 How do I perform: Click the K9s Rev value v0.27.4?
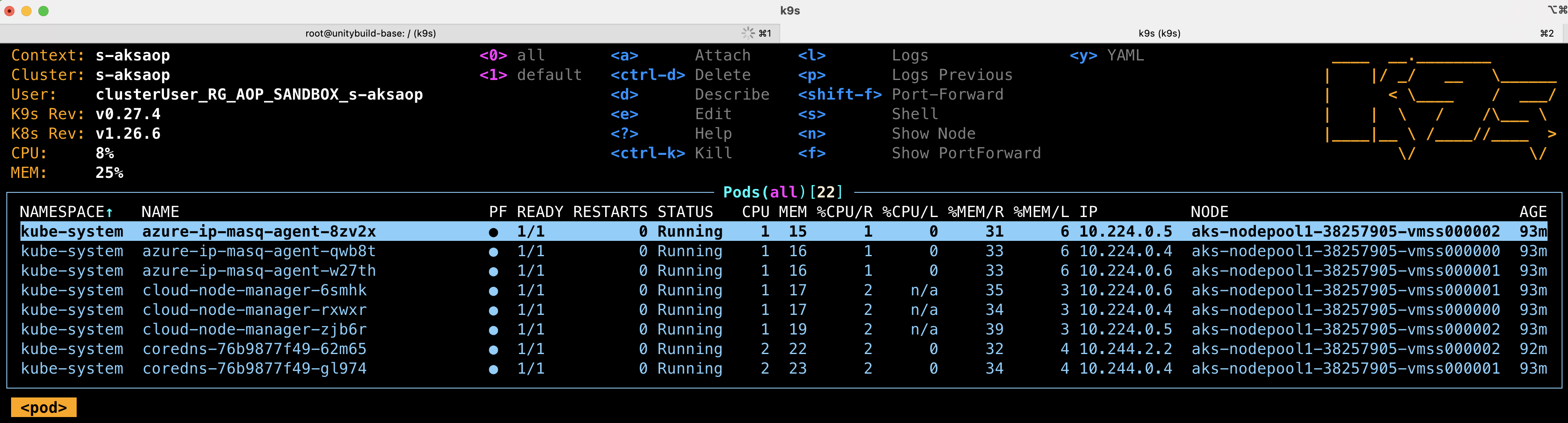[x=128, y=114]
